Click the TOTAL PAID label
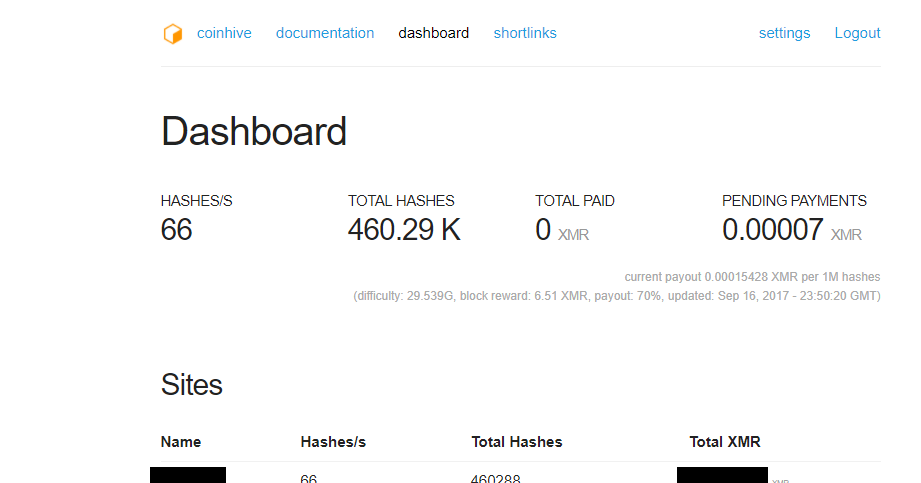 574,201
